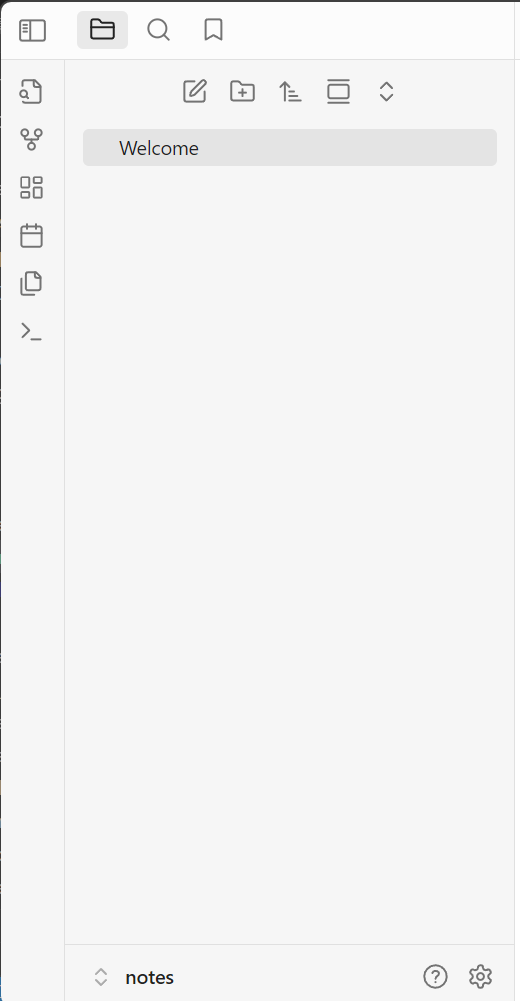Open the command palette terminal icon
The width and height of the screenshot is (520, 1001).
pos(31,331)
